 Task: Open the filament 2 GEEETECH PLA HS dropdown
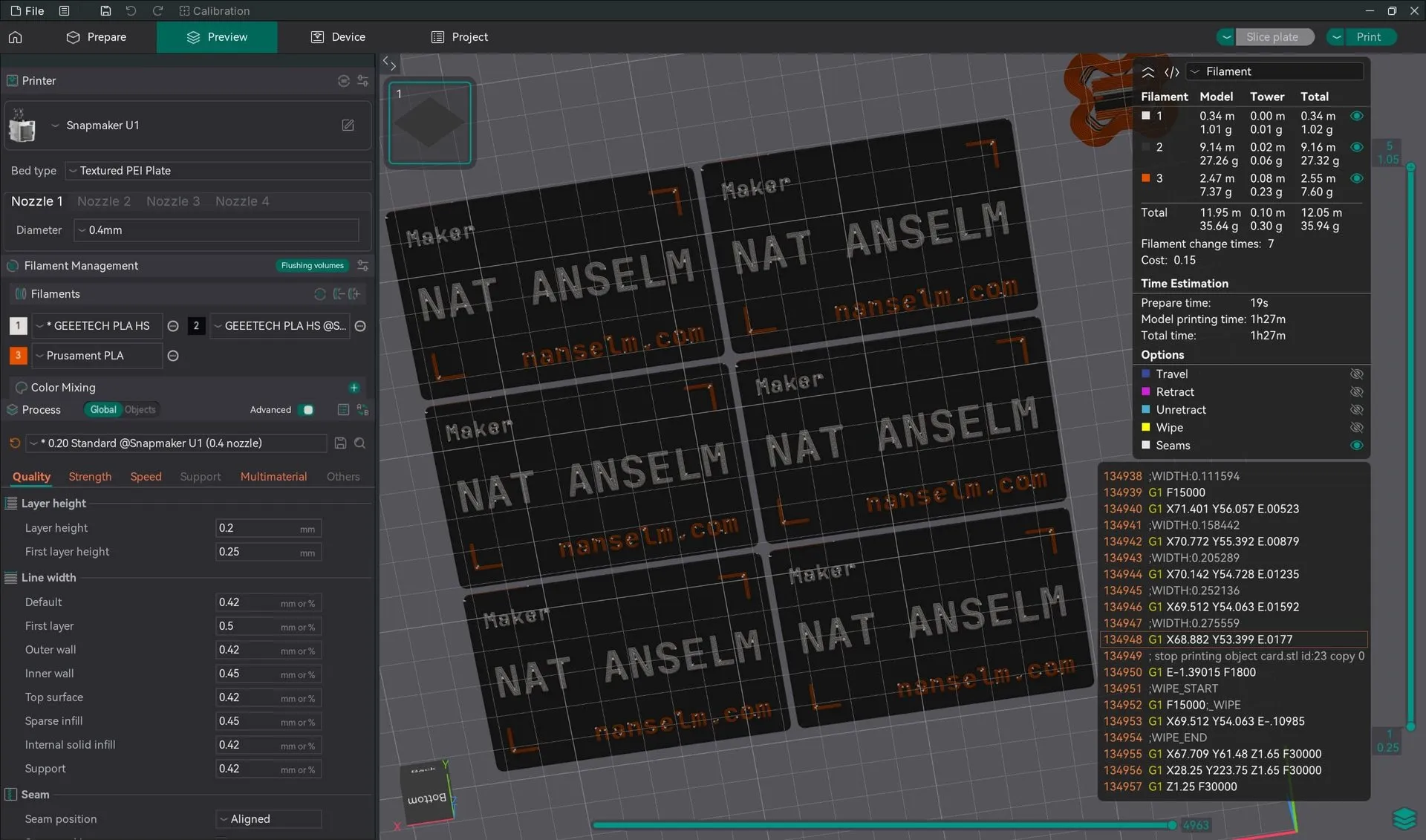280,326
